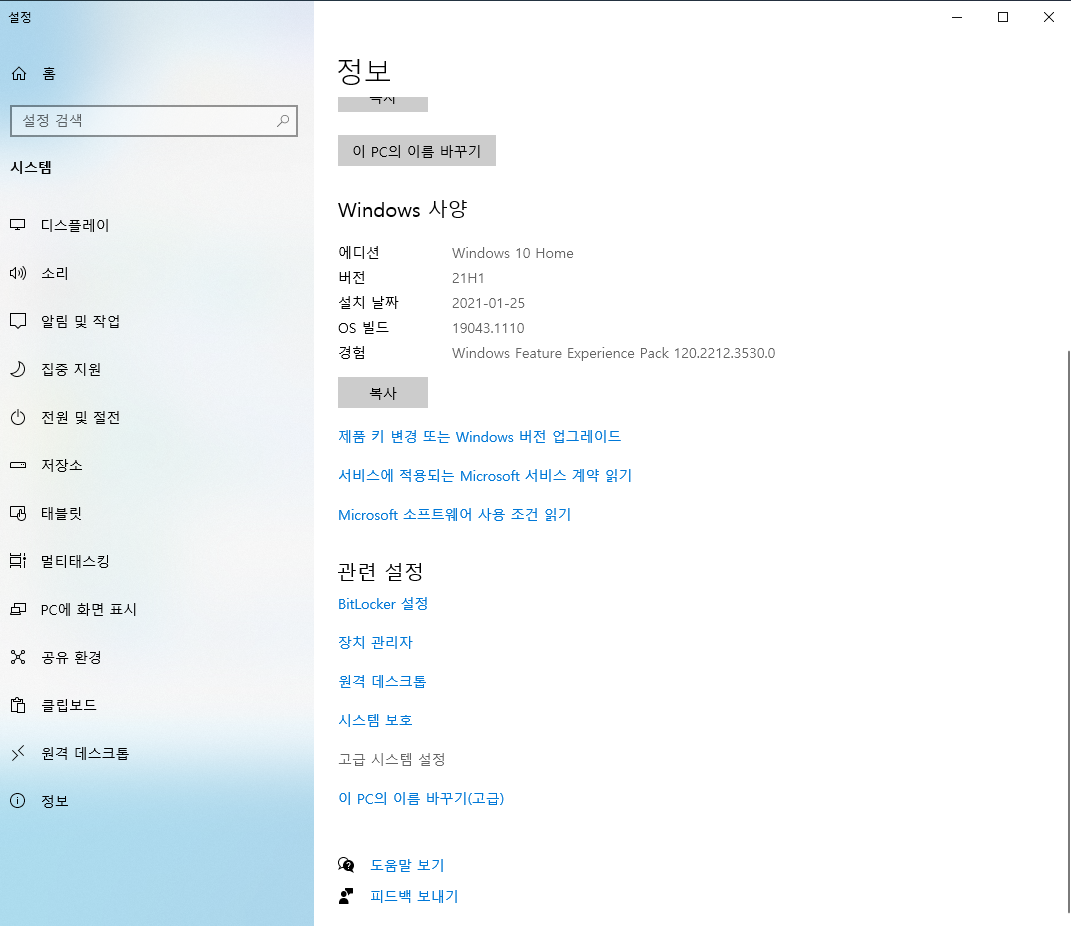Click the 이 PC의 이름 바꾸기 button
Screen dimensions: 1071x926
click(417, 151)
